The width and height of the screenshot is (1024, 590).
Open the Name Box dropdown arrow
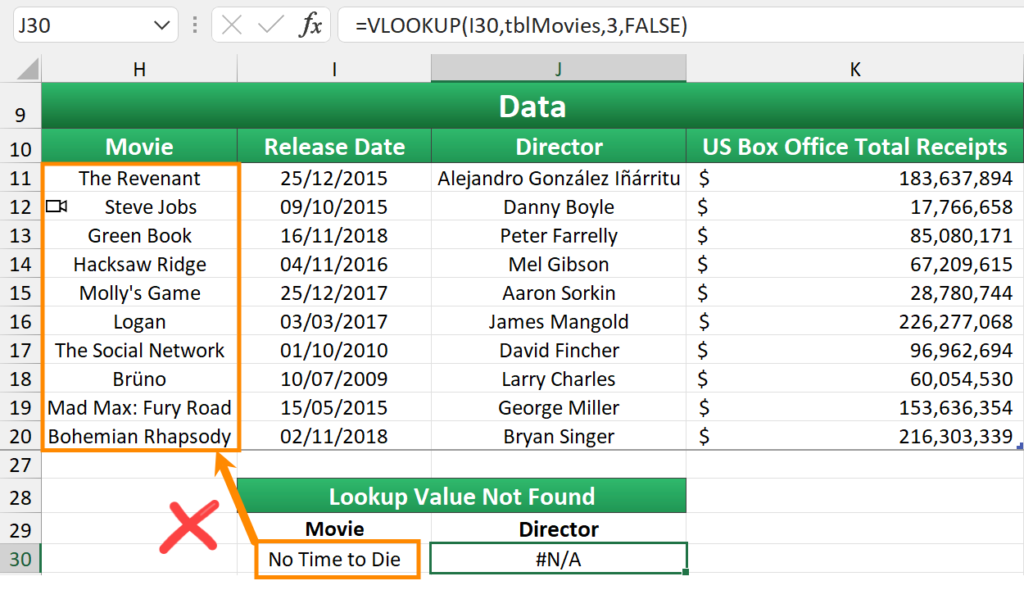pos(161,26)
